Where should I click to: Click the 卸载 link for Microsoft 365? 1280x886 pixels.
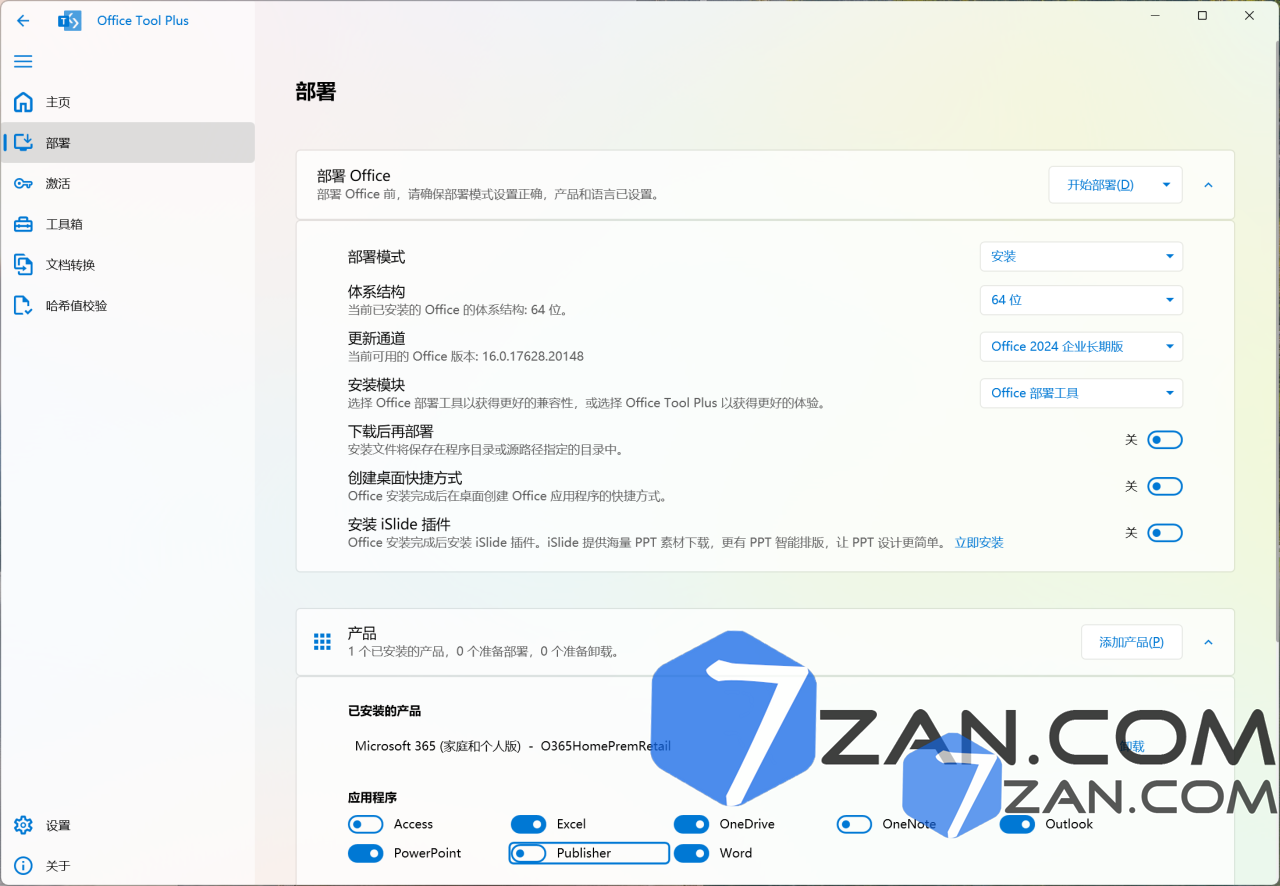click(1131, 746)
